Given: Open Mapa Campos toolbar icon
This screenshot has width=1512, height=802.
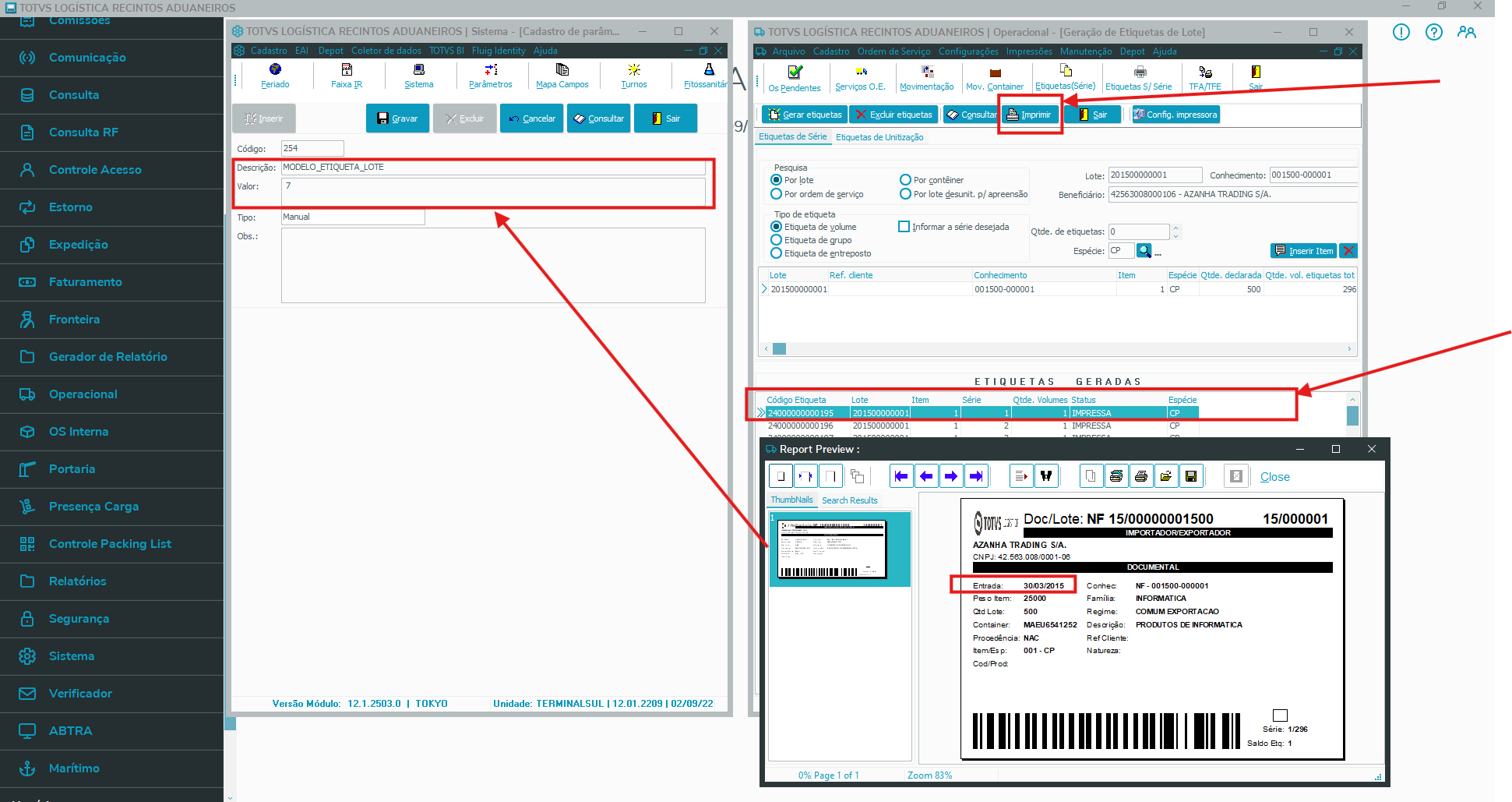Looking at the screenshot, I should pos(562,76).
